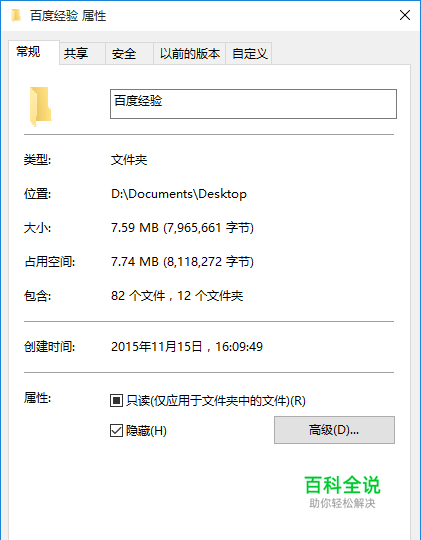Click the large folder icon beside the name field

pyautogui.click(x=40, y=106)
